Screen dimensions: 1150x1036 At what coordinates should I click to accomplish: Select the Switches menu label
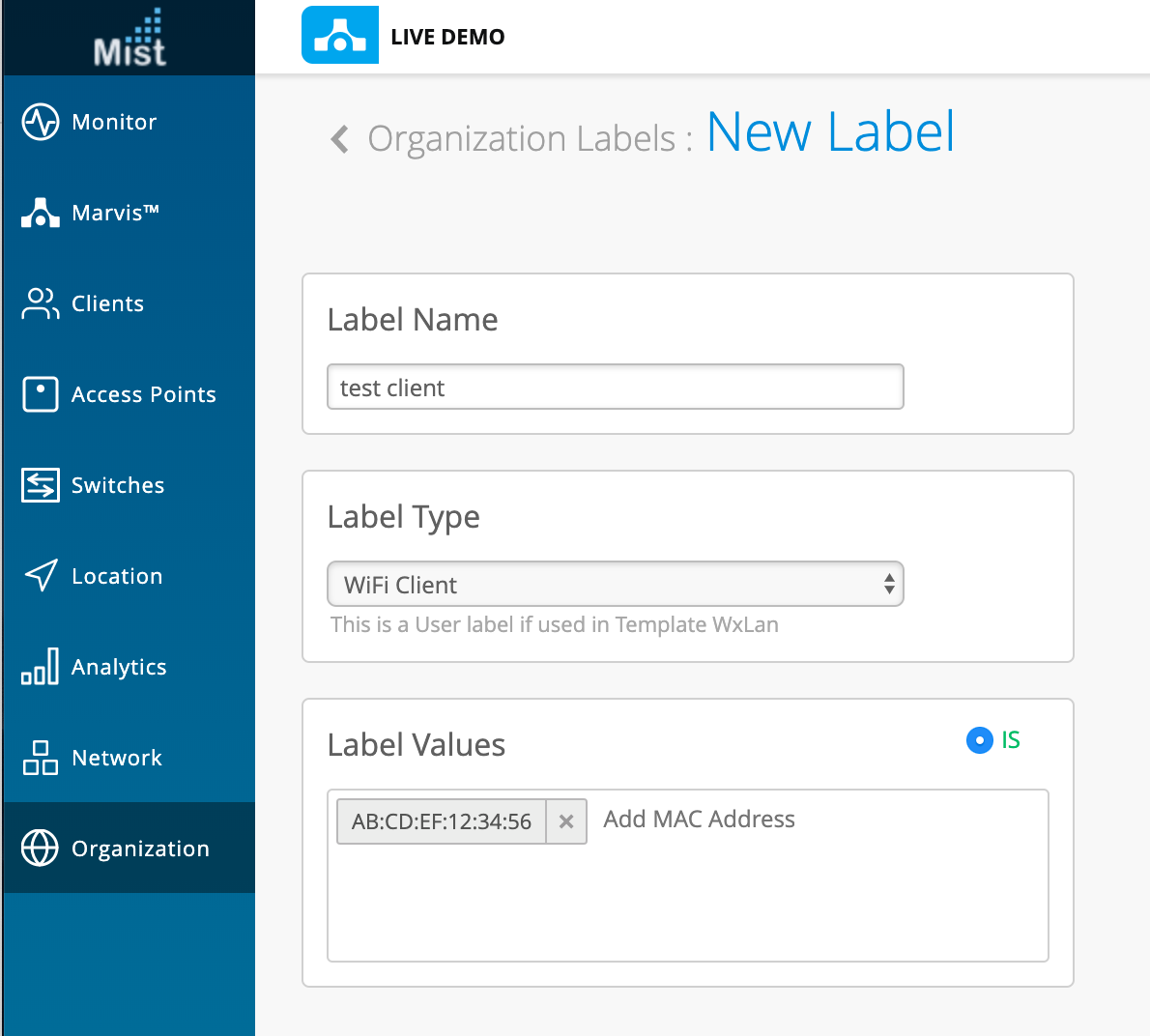point(118,485)
